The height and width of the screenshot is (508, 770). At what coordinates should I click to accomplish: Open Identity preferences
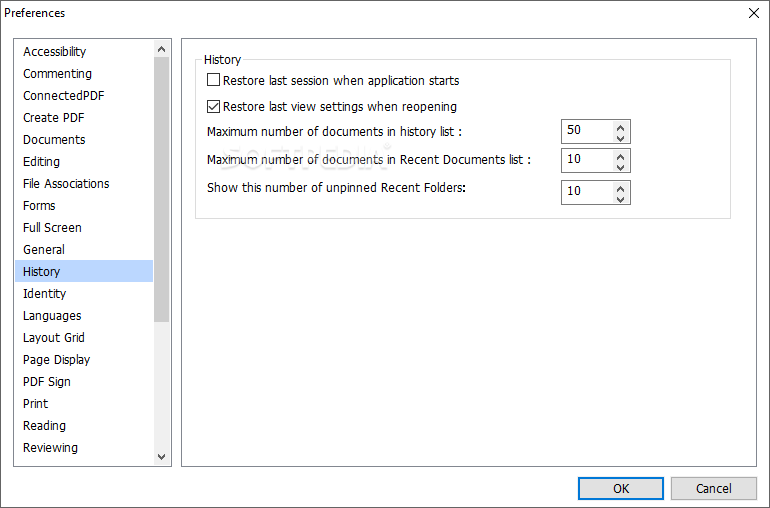[x=84, y=293]
